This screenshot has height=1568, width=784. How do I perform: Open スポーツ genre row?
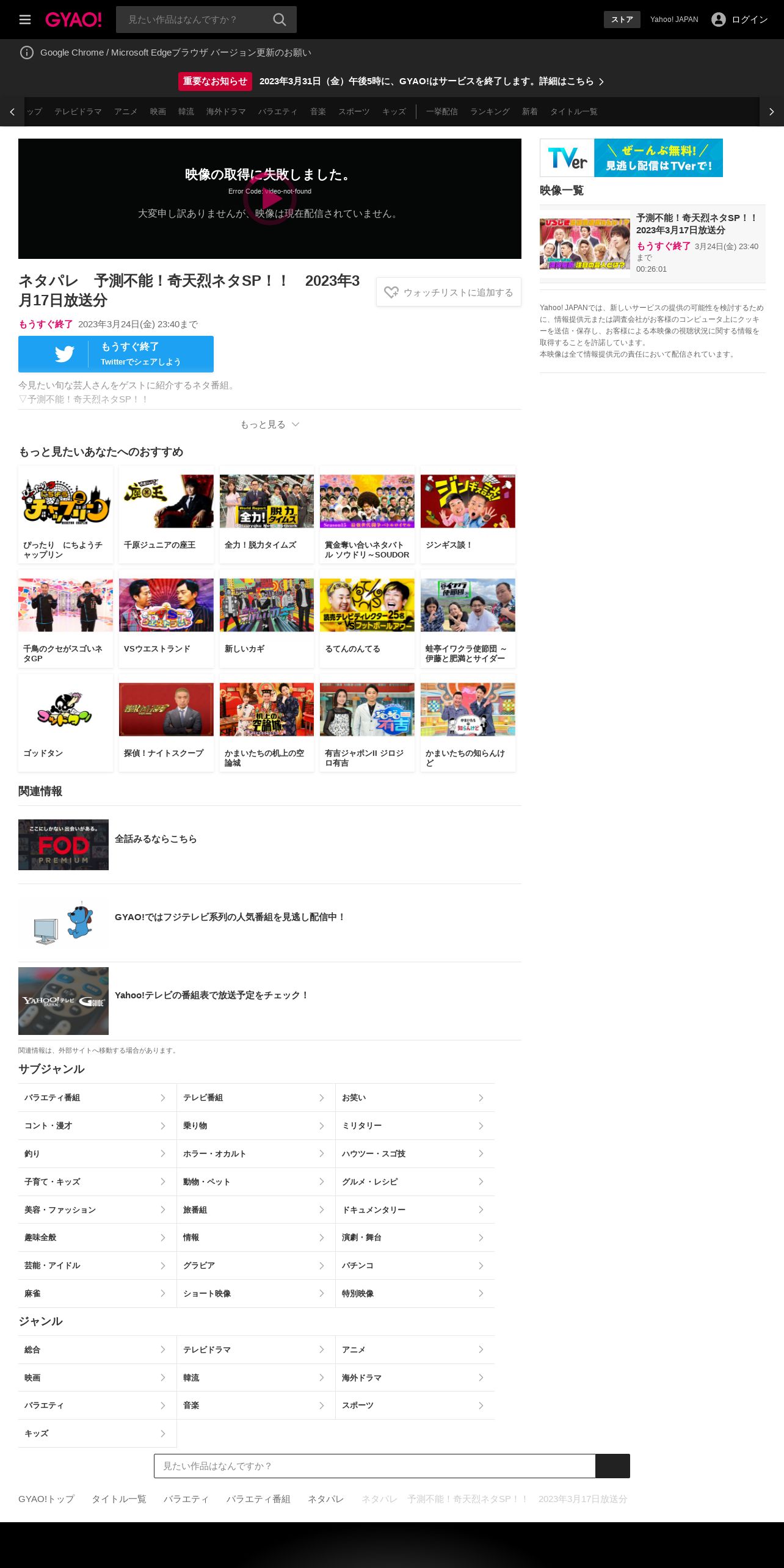[415, 1405]
